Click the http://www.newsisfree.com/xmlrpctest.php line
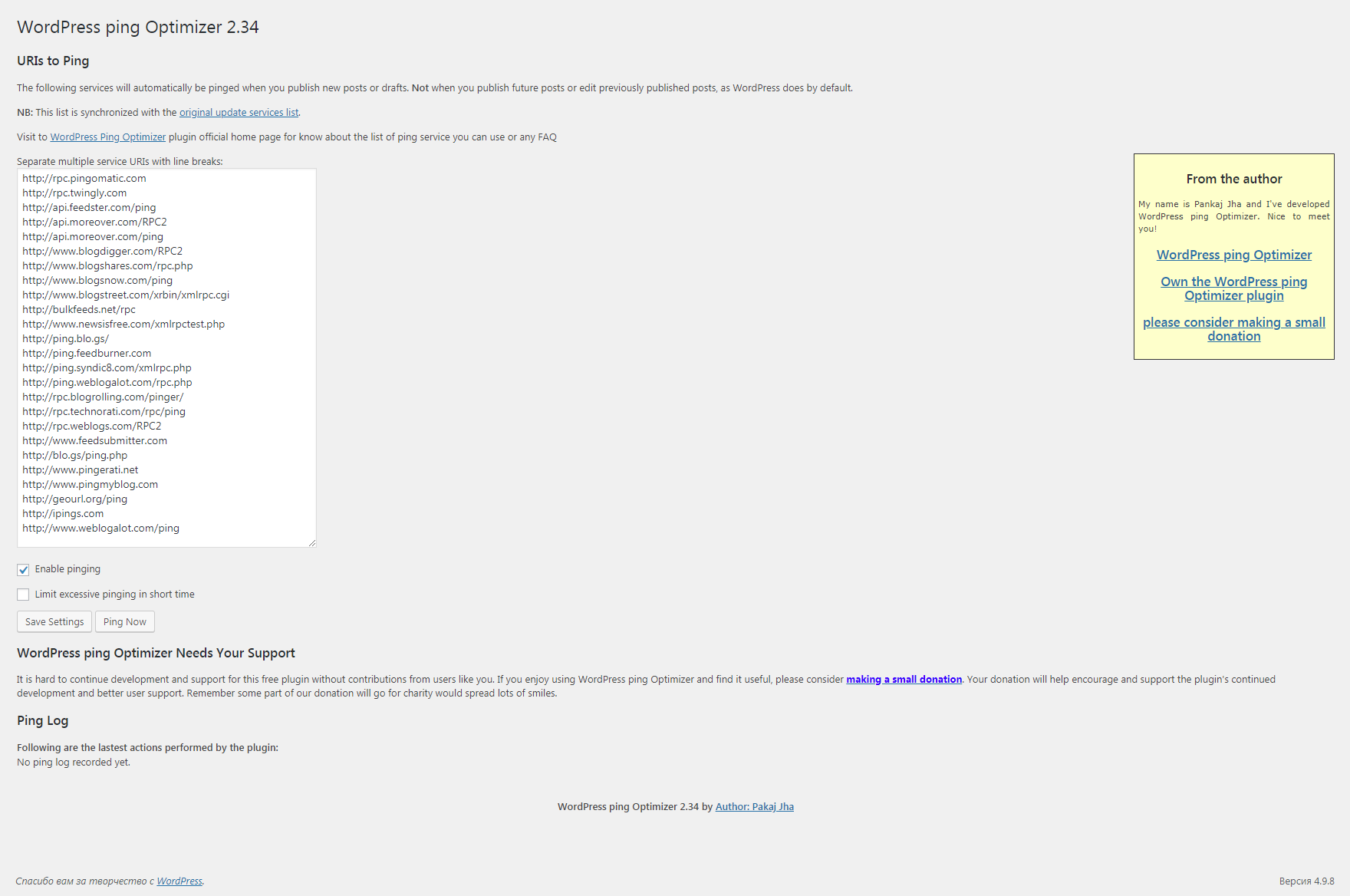The width and height of the screenshot is (1350, 896). pyautogui.click(x=123, y=324)
